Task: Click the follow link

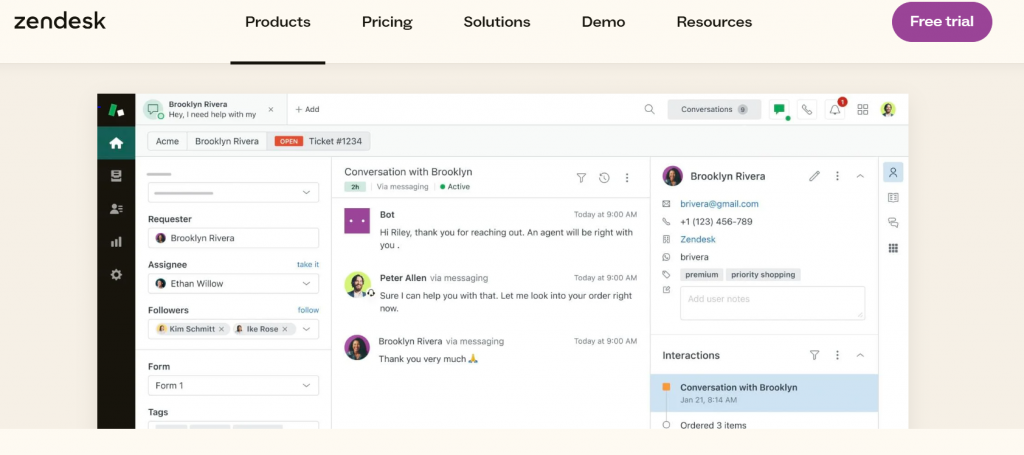Action: pos(308,310)
